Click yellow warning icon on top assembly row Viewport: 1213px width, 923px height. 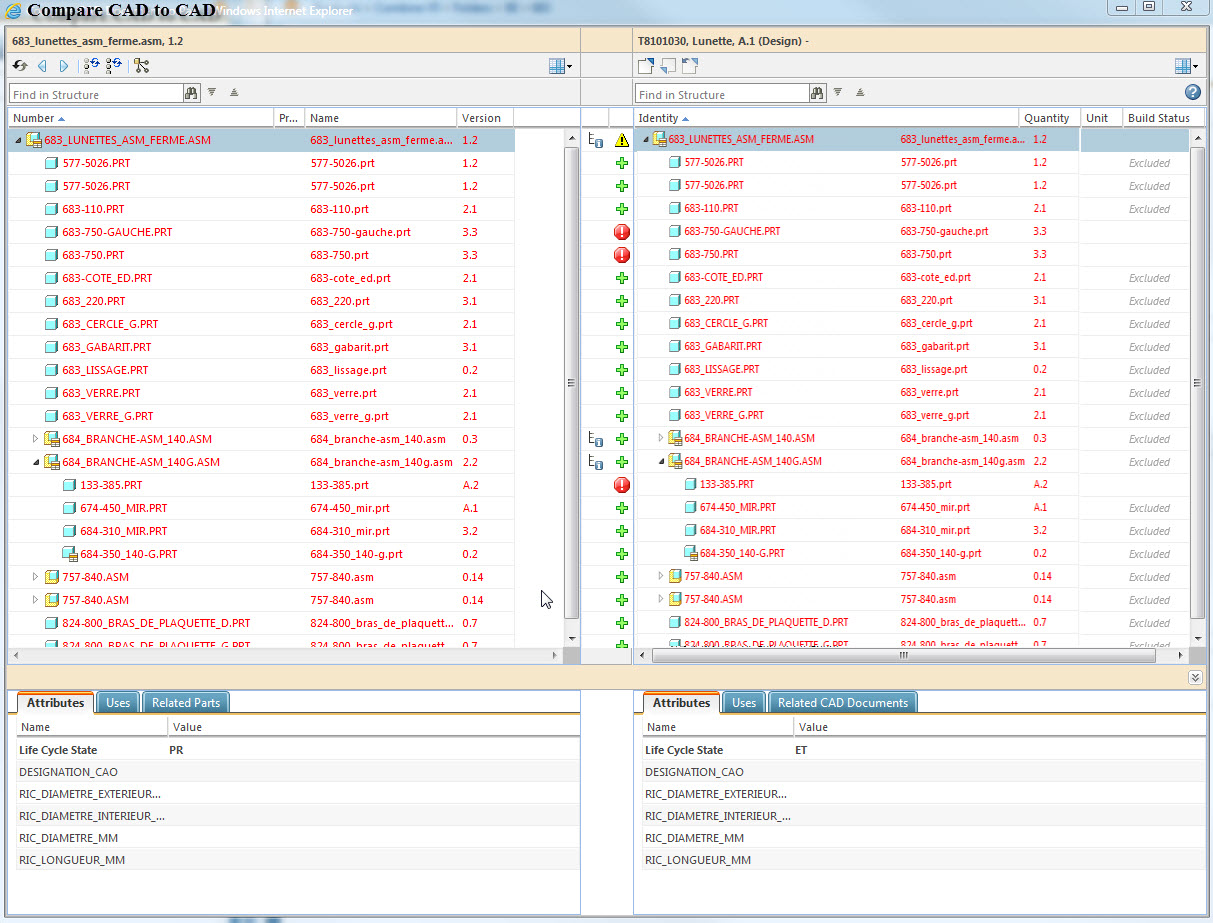click(622, 140)
